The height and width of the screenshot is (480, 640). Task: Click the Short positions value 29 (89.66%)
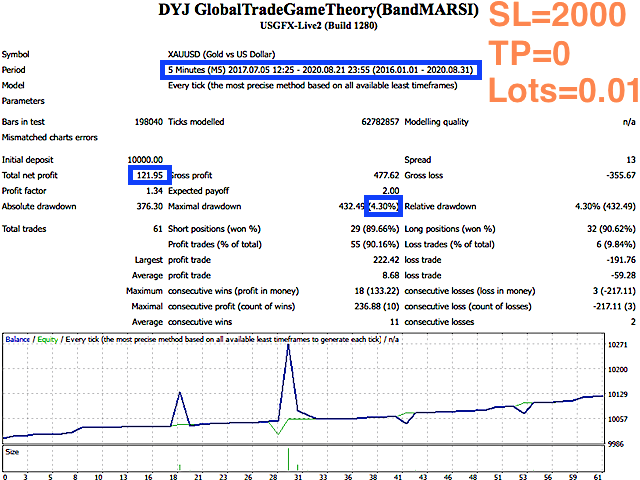tap(375, 229)
